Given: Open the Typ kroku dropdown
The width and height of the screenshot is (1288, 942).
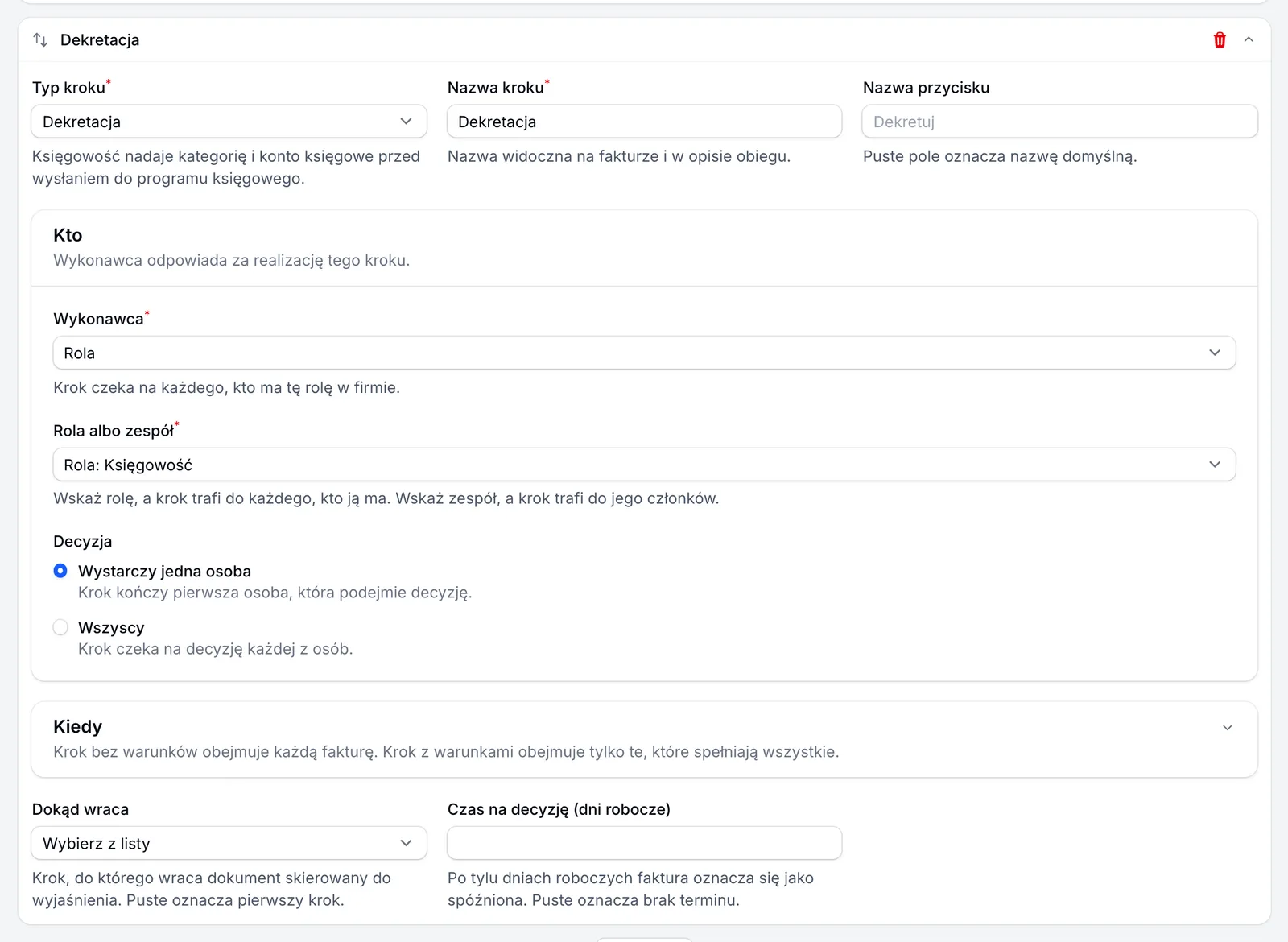Looking at the screenshot, I should point(229,122).
